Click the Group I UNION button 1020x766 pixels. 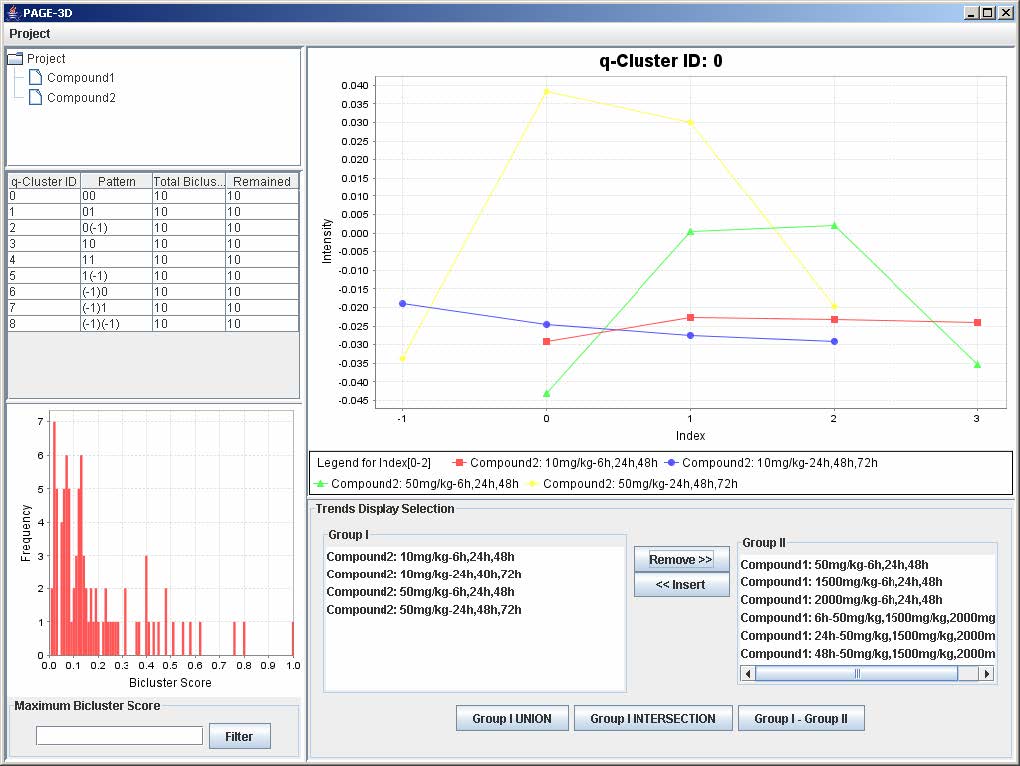[512, 719]
